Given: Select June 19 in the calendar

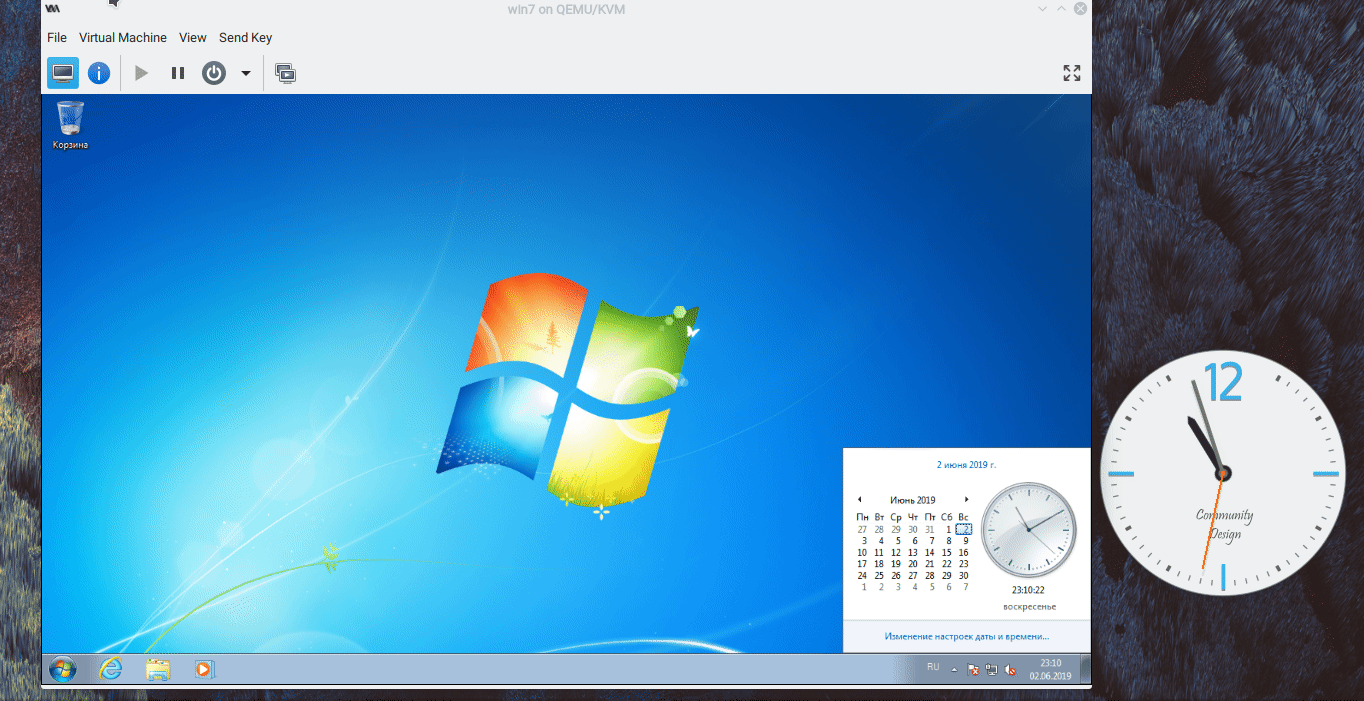Looking at the screenshot, I should tap(896, 564).
